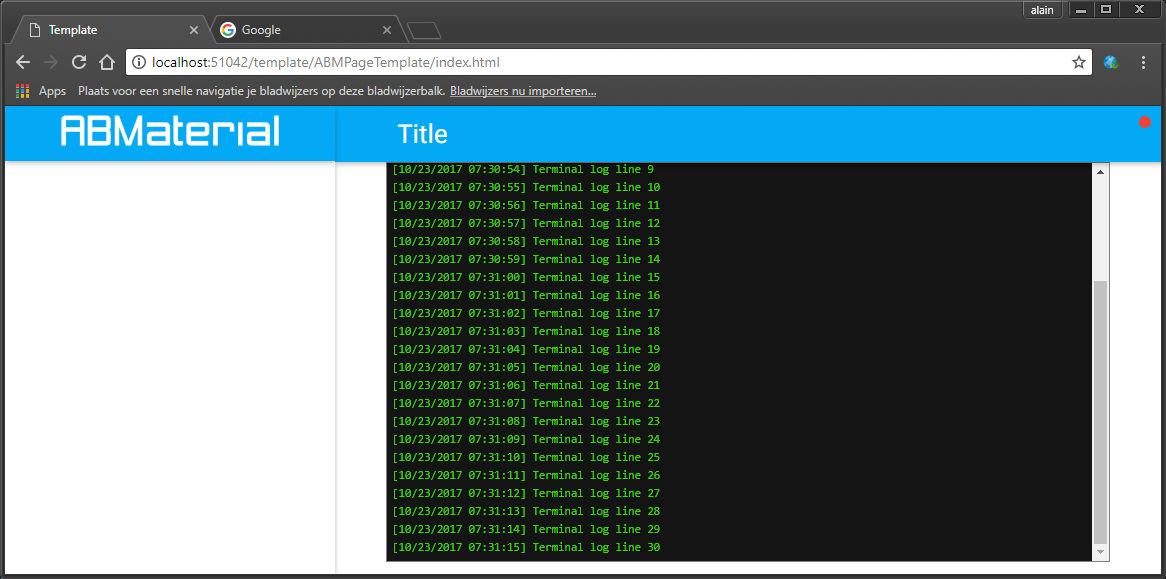The image size is (1166, 579).
Task: Select Terminal log line 26
Action: (526, 475)
